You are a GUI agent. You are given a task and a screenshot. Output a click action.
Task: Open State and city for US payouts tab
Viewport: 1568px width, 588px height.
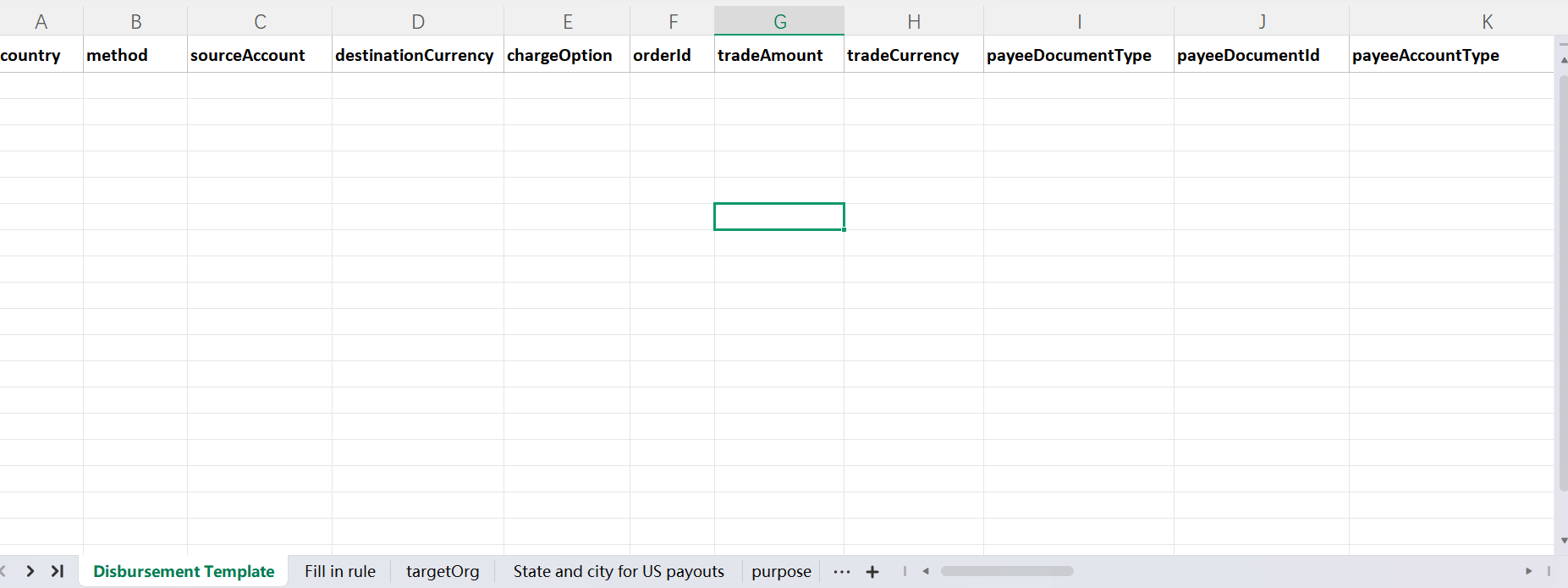tap(618, 571)
